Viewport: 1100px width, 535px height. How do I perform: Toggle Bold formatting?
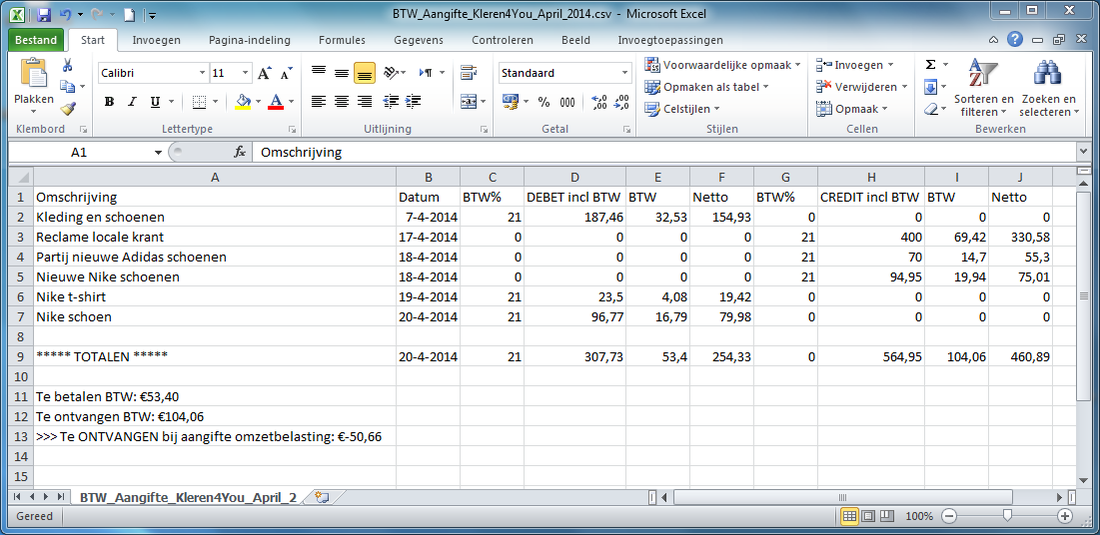click(x=109, y=102)
